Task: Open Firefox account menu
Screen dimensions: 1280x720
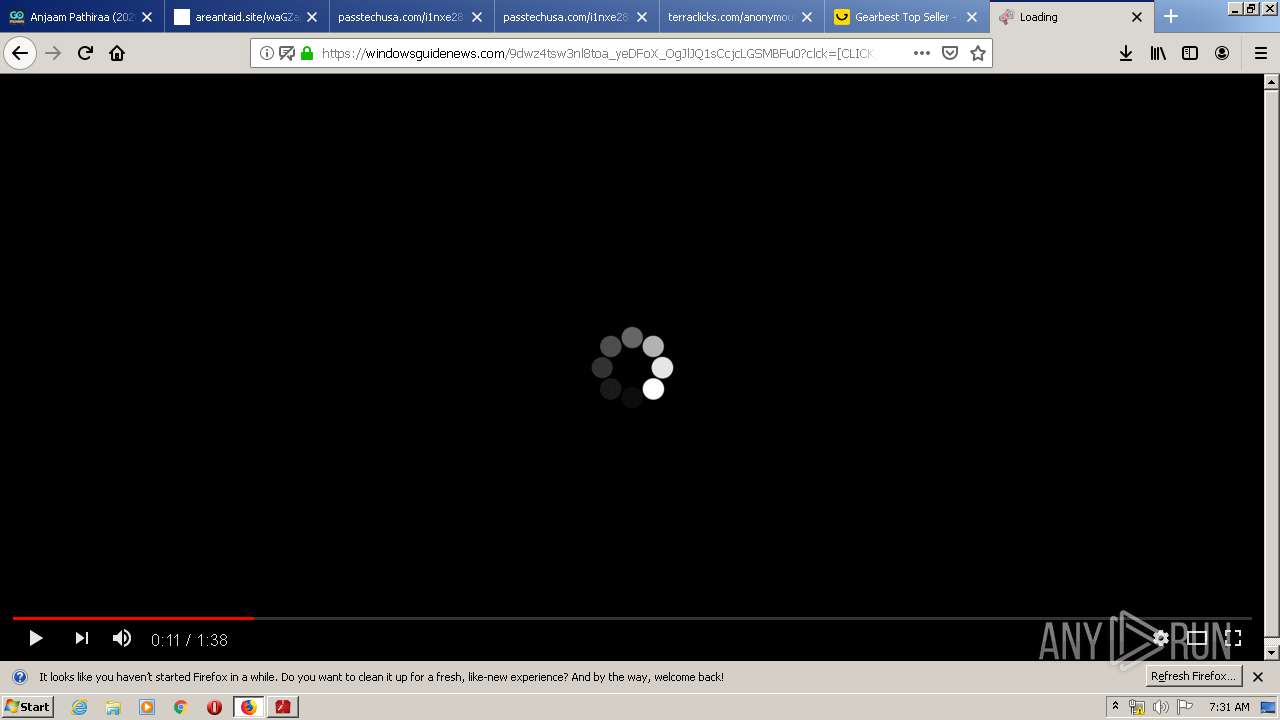Action: (1222, 53)
